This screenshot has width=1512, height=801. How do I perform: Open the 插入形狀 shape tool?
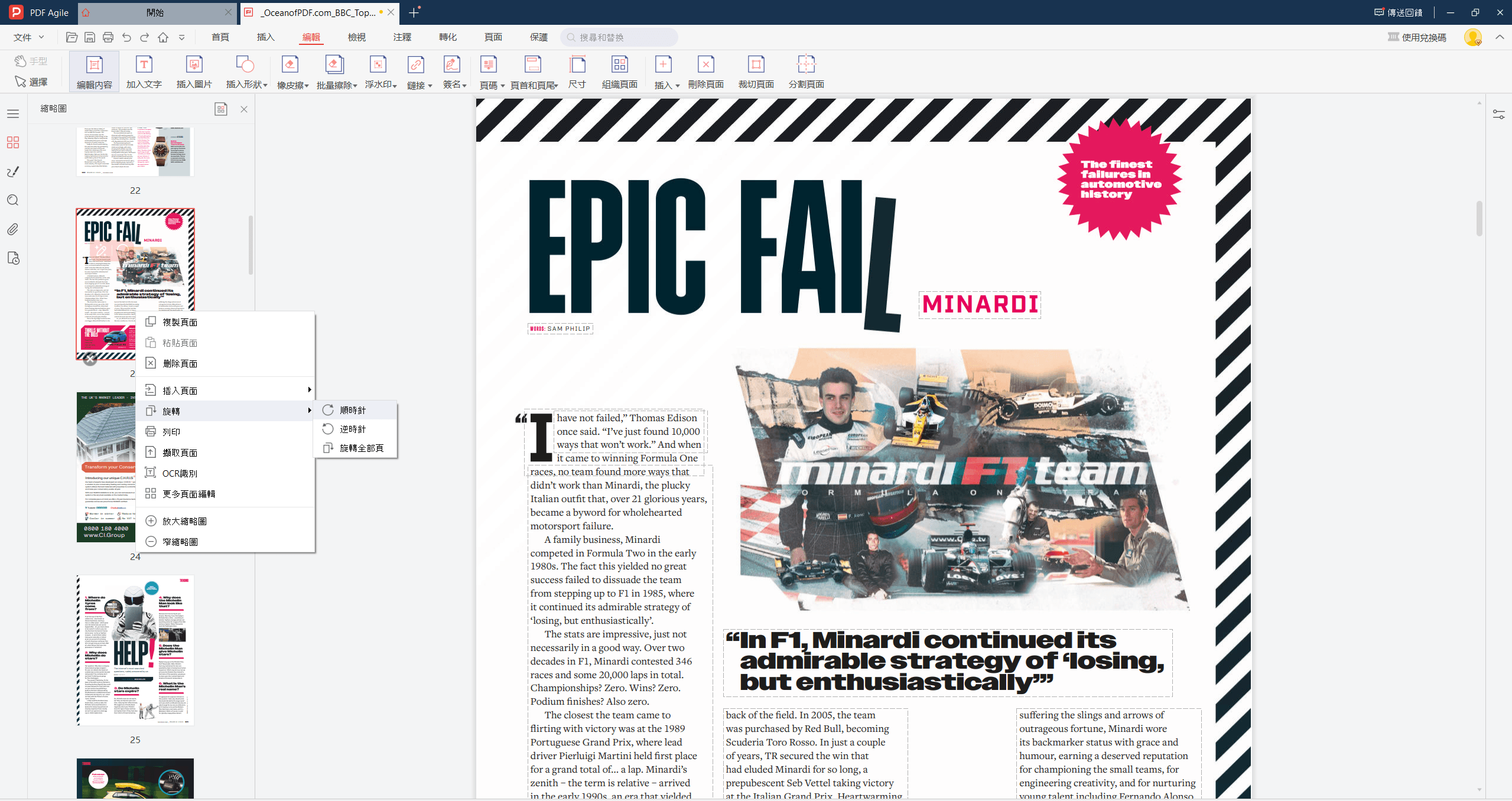(x=244, y=72)
